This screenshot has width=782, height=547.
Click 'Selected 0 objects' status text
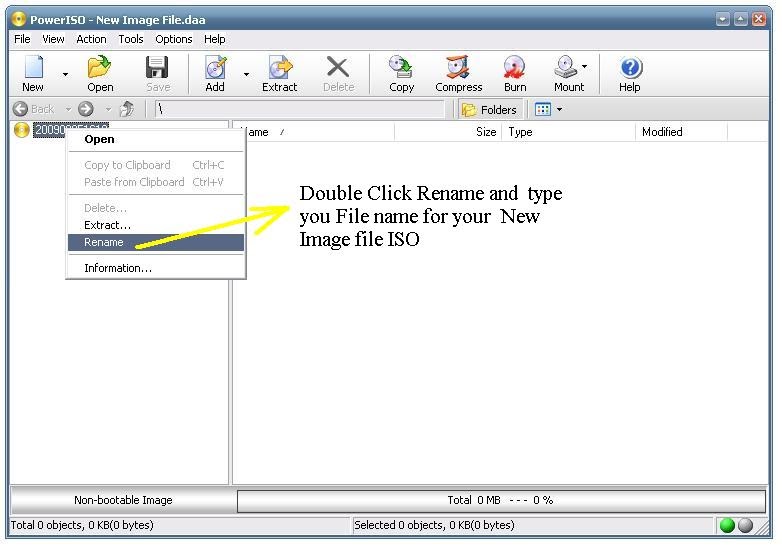point(434,525)
